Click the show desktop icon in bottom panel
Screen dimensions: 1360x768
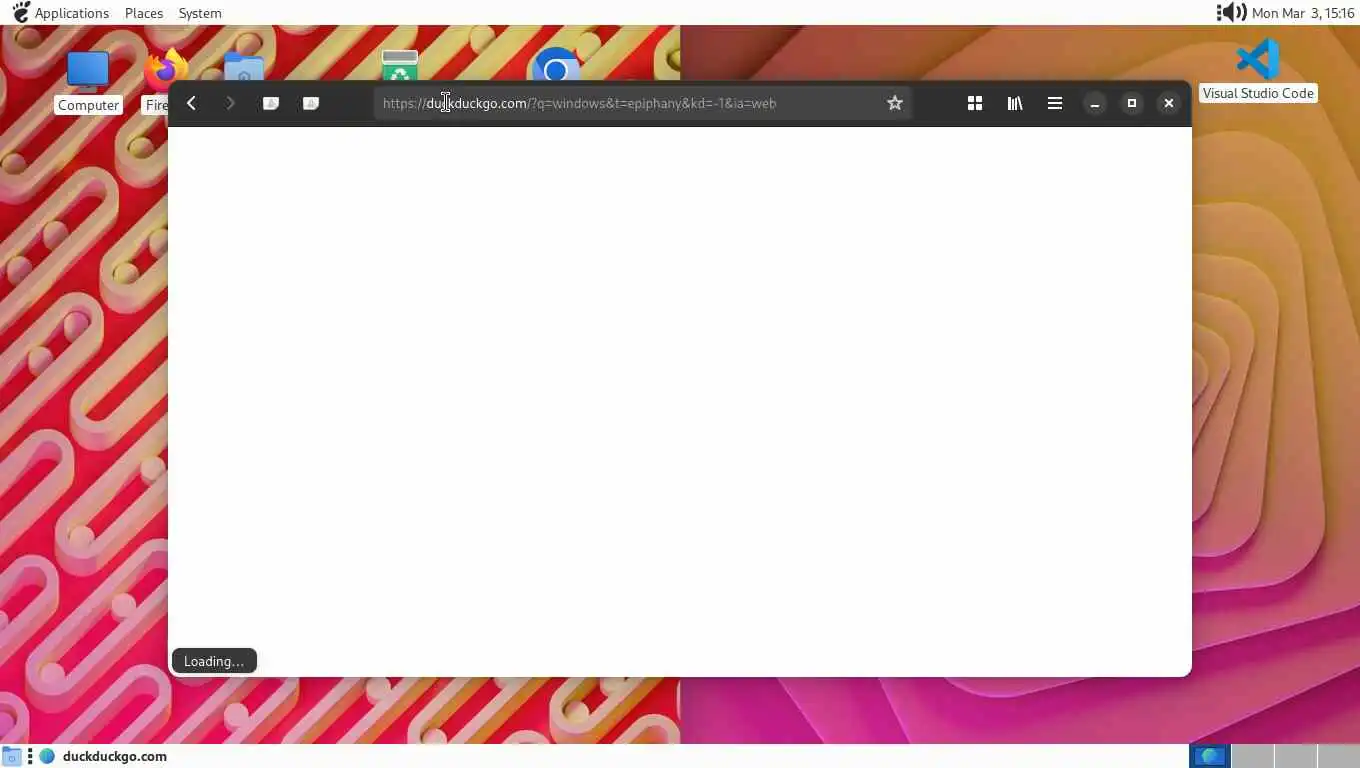point(11,756)
